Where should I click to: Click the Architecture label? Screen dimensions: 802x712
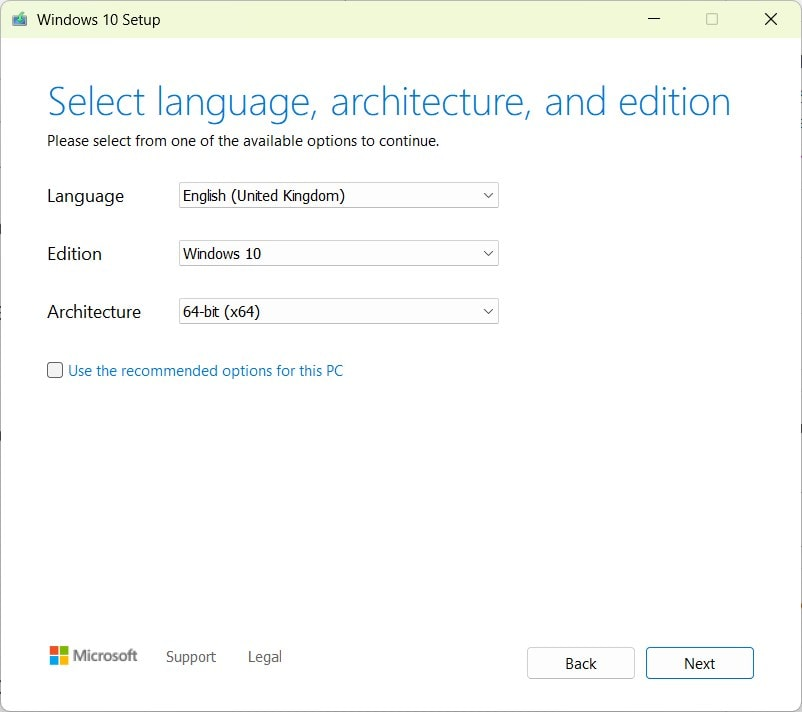tap(96, 311)
